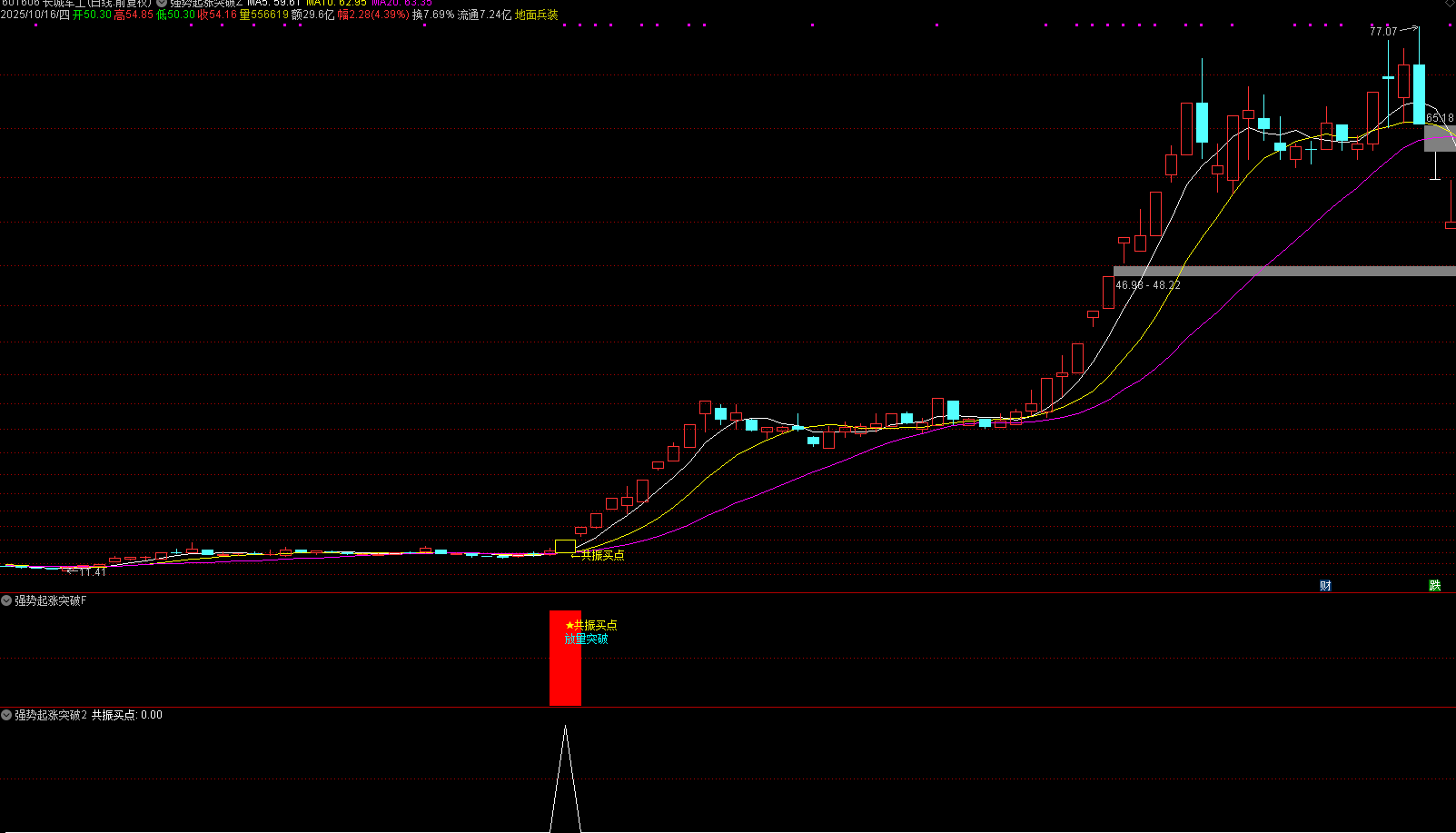This screenshot has height=833, width=1456.
Task: Click the MA20 63.35 moving average label
Action: 402,3
